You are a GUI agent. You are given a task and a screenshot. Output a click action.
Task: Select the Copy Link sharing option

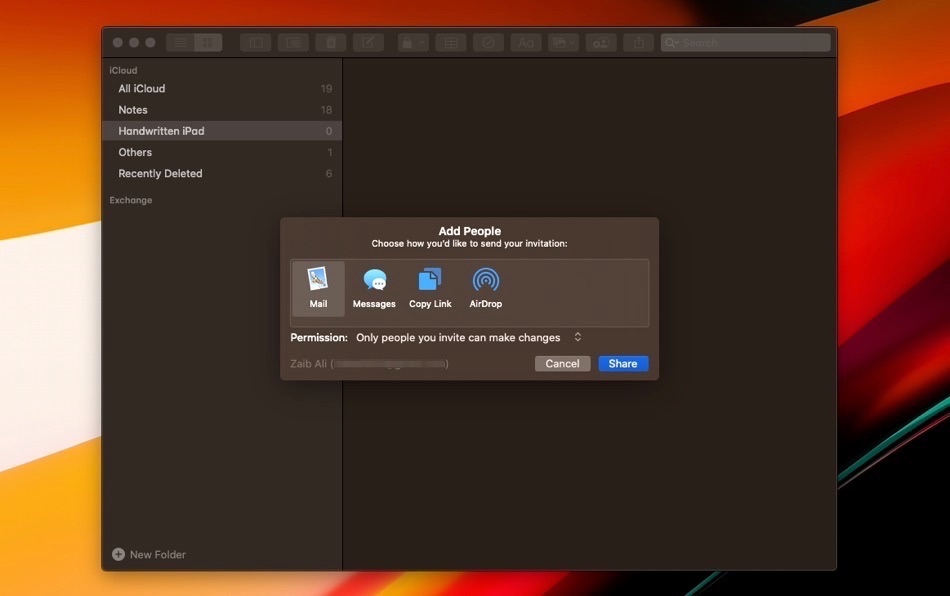click(x=430, y=288)
